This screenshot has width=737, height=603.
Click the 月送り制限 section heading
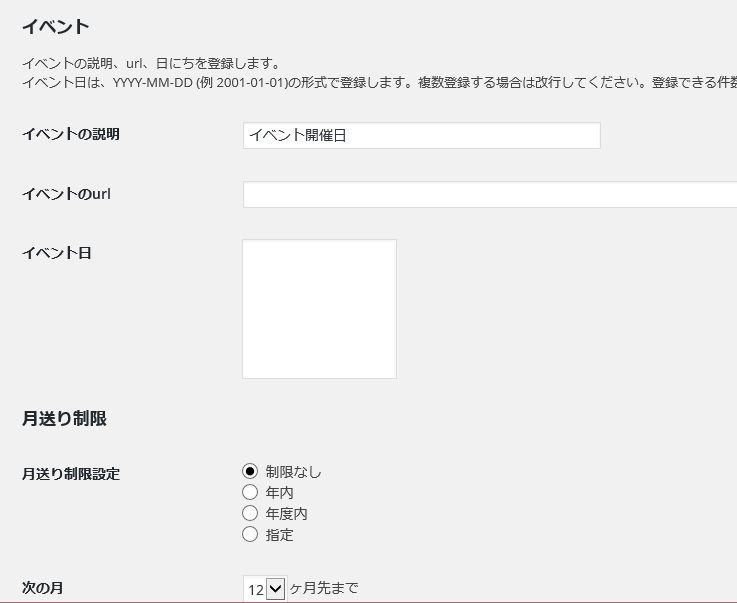point(64,419)
